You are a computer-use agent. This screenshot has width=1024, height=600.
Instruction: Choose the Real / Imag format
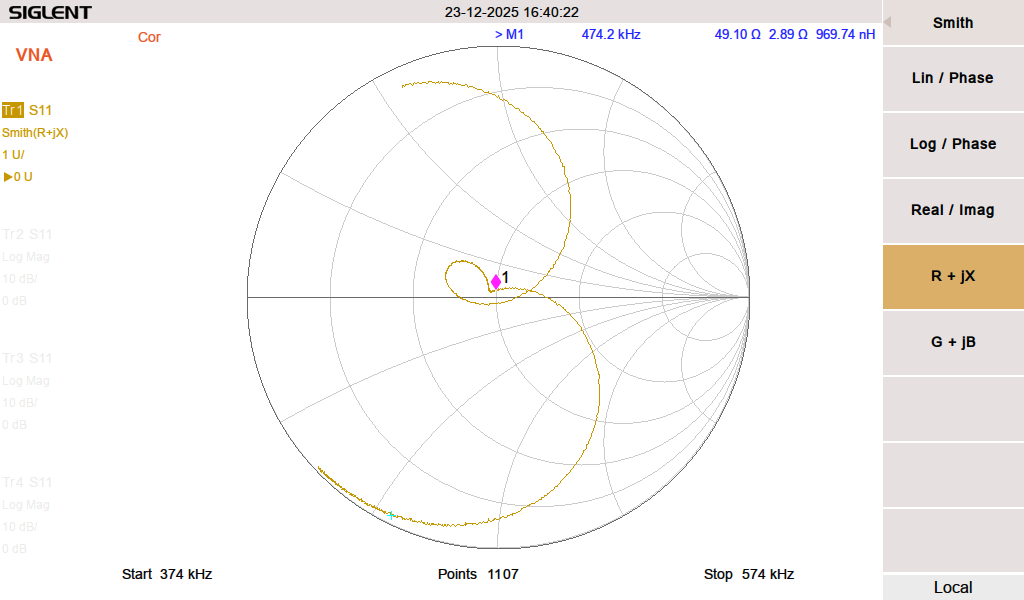[952, 210]
